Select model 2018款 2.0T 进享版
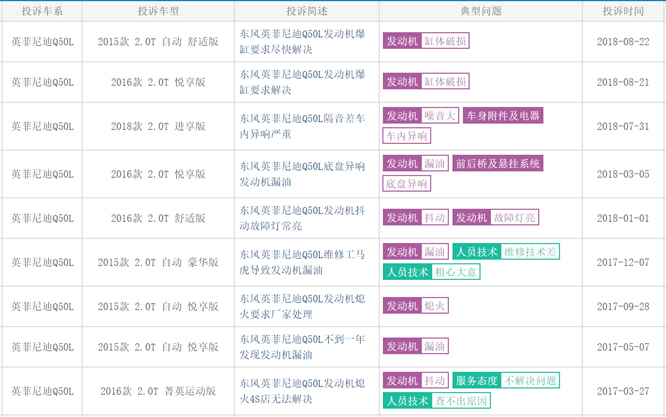 tap(158, 126)
